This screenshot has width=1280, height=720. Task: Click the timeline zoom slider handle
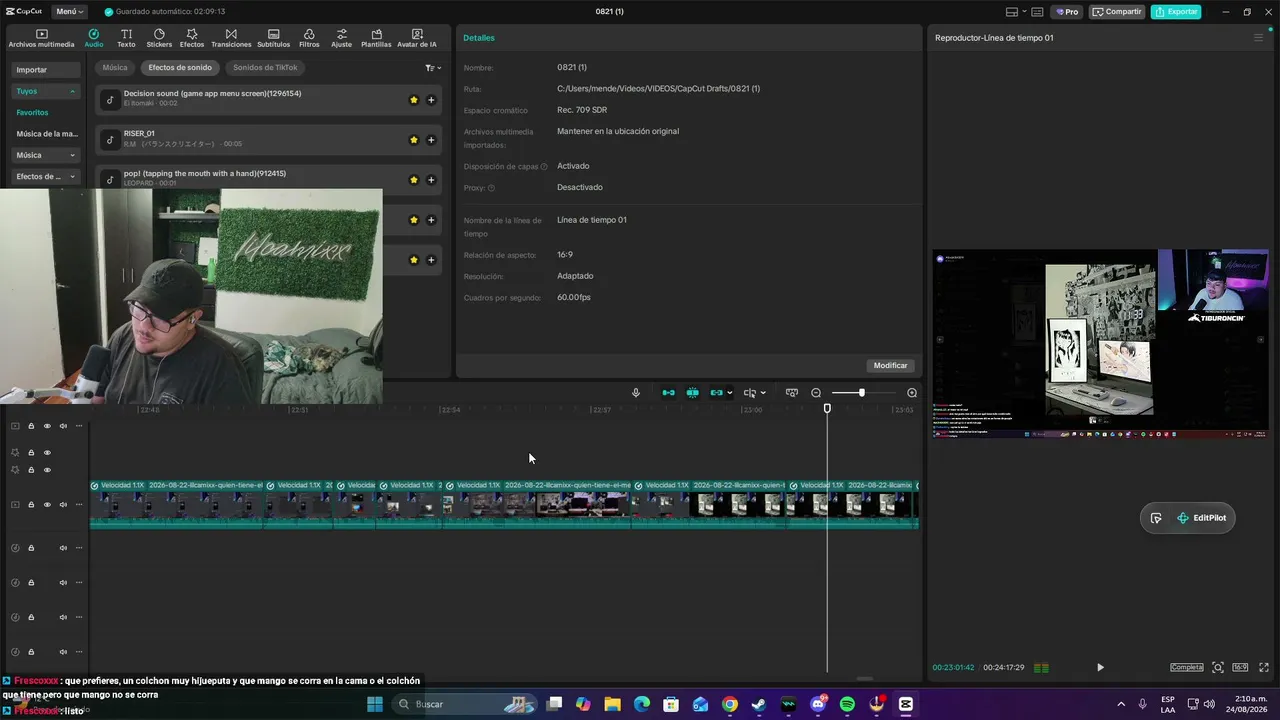tap(861, 393)
